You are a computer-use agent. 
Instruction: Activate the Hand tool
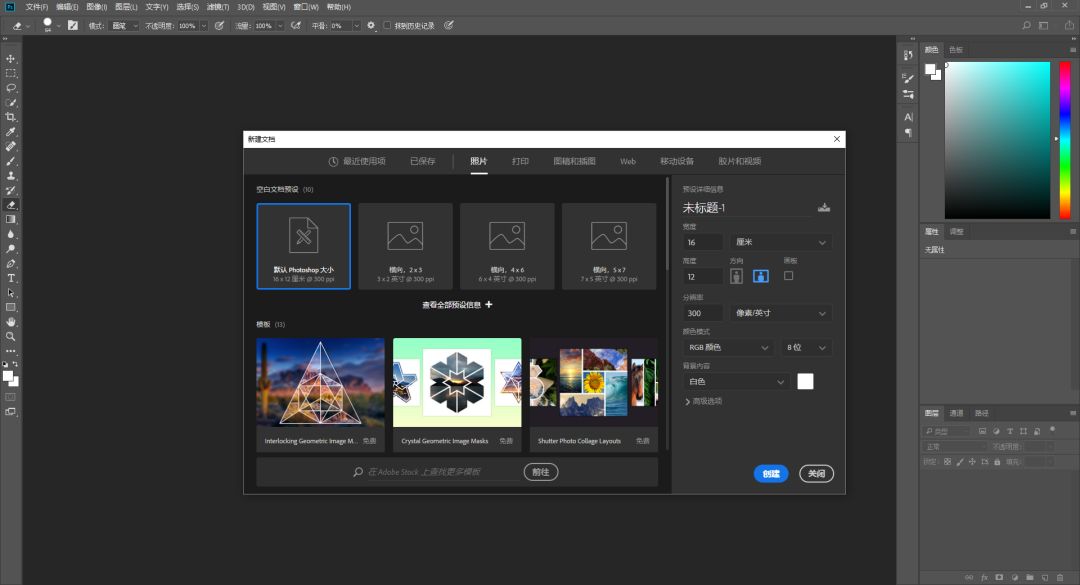(x=11, y=322)
